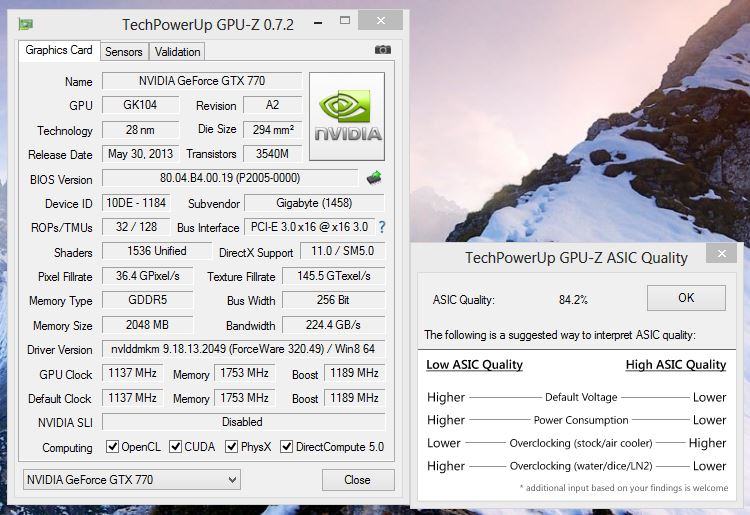Switch to the Validation tab

coord(177,52)
